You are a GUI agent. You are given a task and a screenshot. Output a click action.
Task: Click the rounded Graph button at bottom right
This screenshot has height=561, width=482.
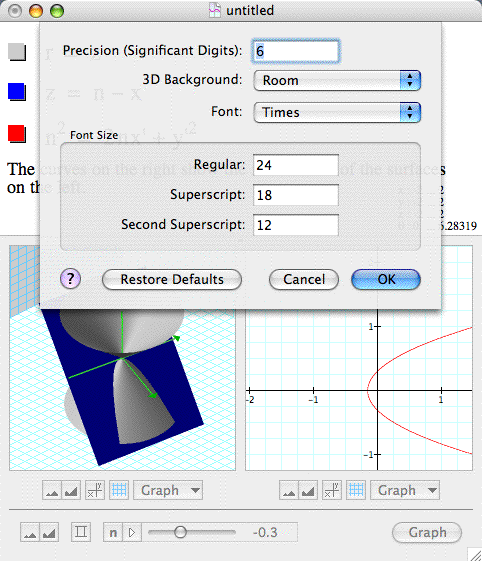pos(427,532)
